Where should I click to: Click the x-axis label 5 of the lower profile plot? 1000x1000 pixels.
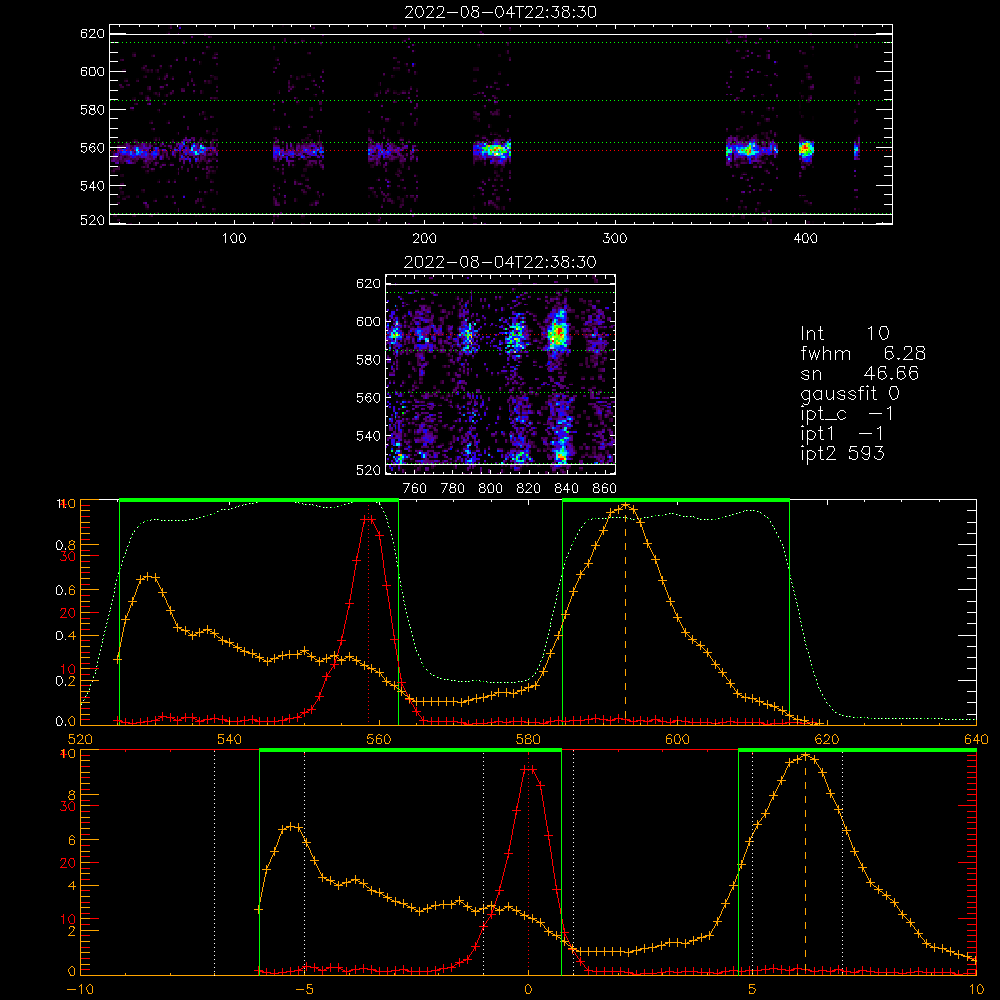point(752,990)
